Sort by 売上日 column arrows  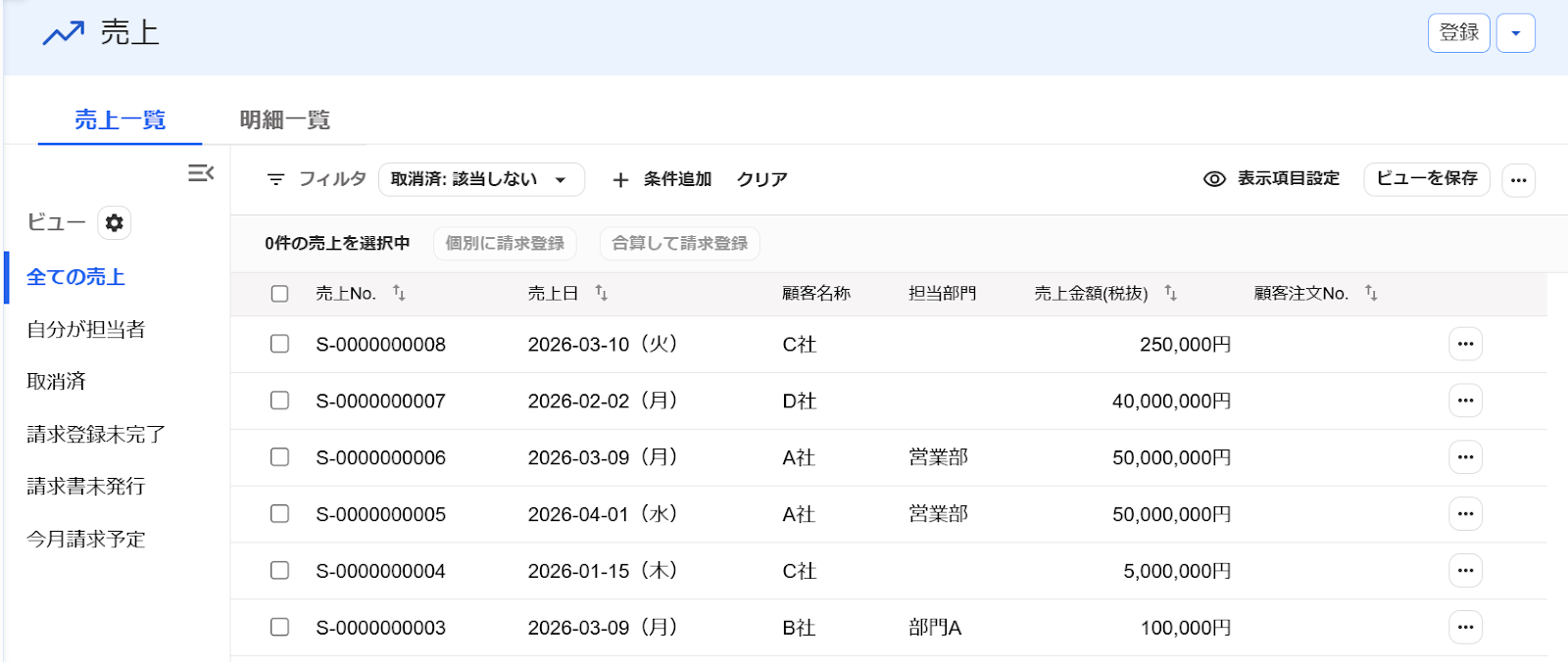pyautogui.click(x=602, y=293)
